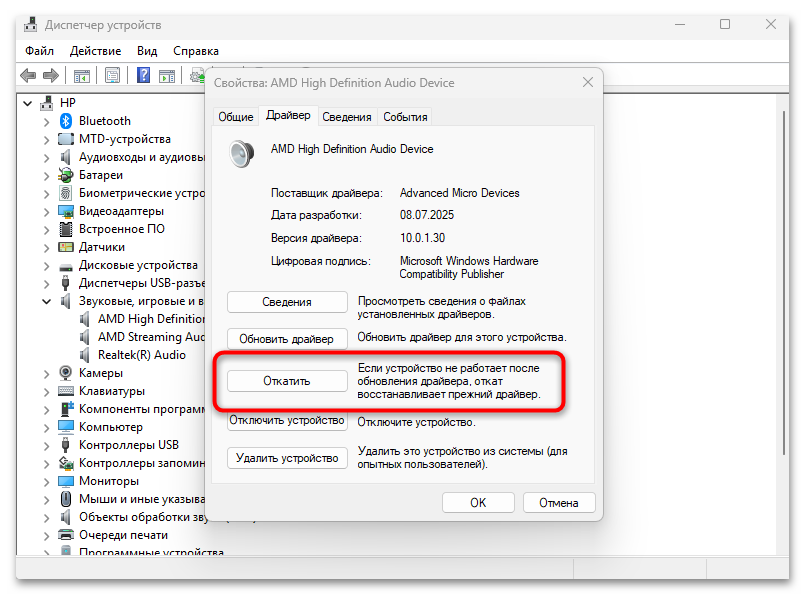Collapse the Звуковые, игровые category
This screenshot has width=805, height=595.
pos(47,301)
